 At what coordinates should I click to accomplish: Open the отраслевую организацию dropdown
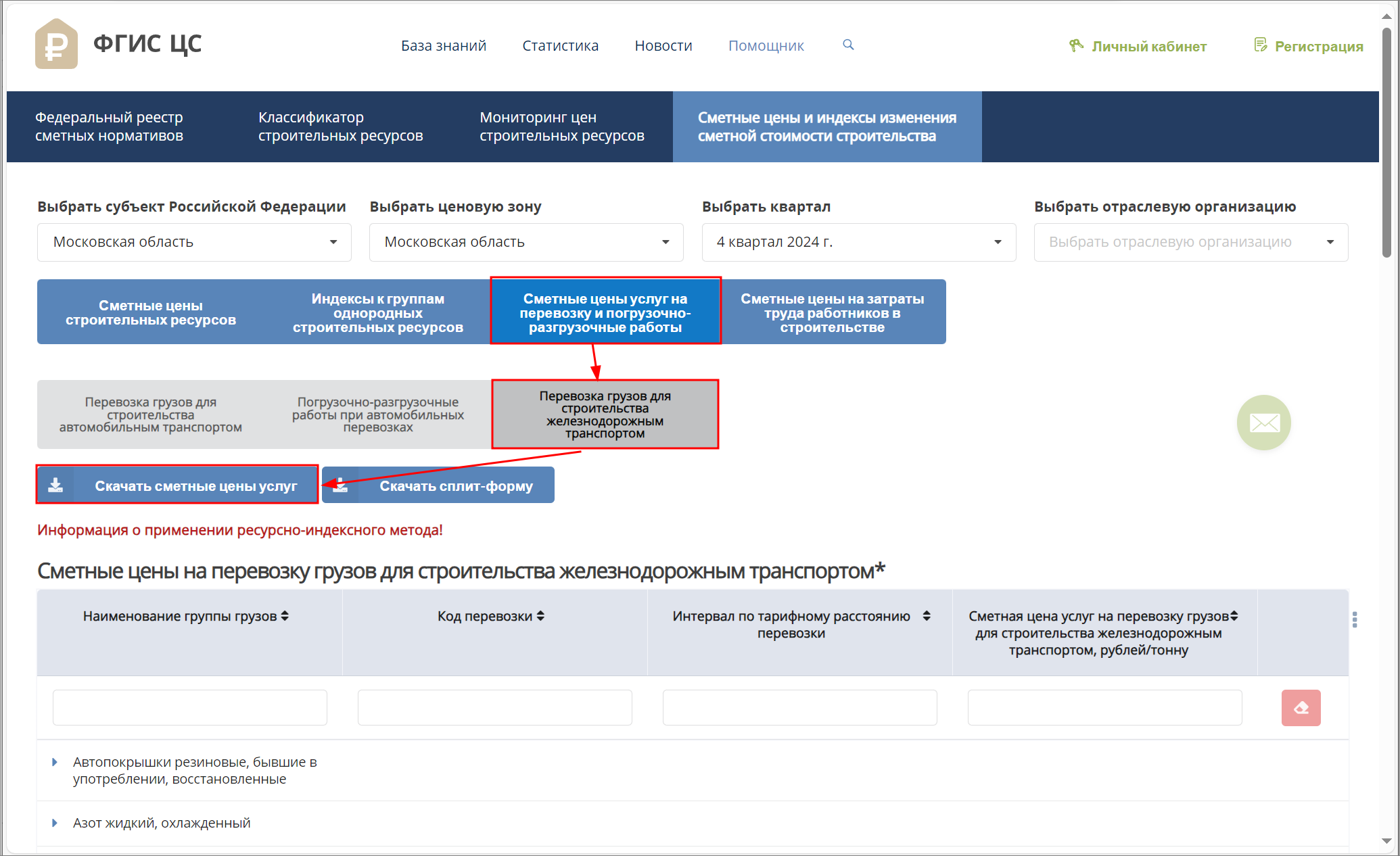pyautogui.click(x=1191, y=242)
